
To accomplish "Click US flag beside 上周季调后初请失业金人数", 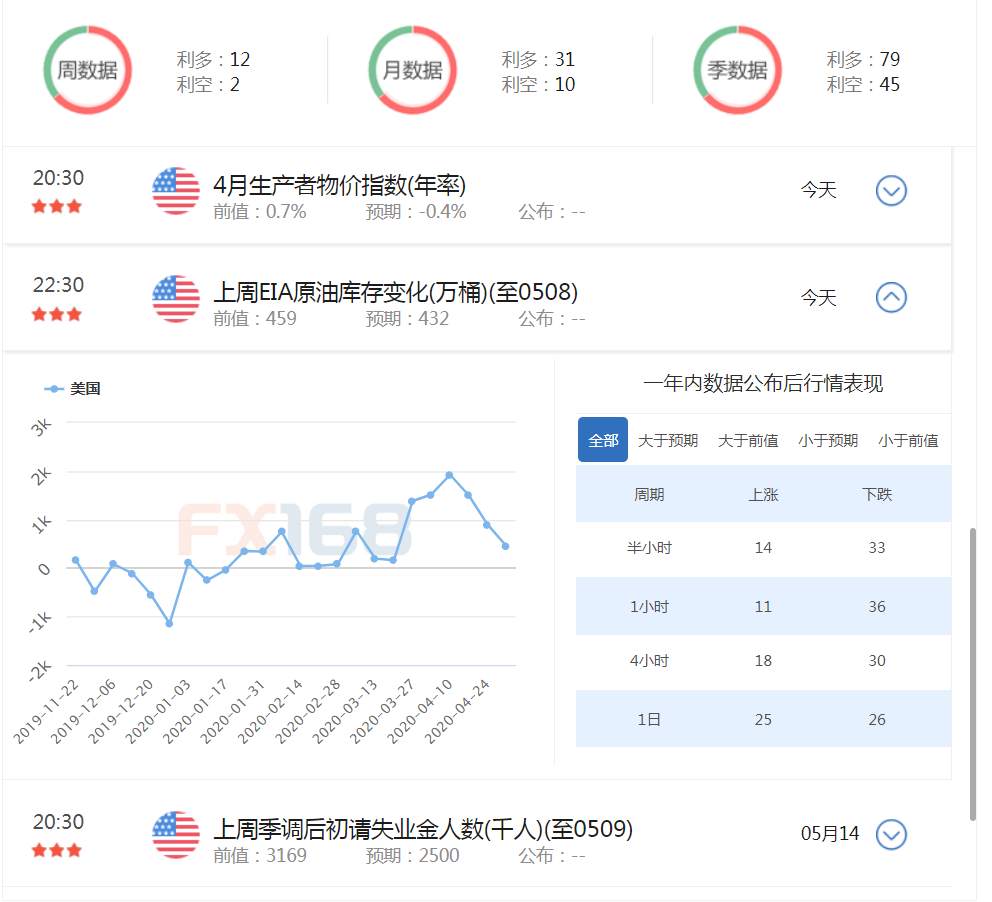I will coord(176,835).
